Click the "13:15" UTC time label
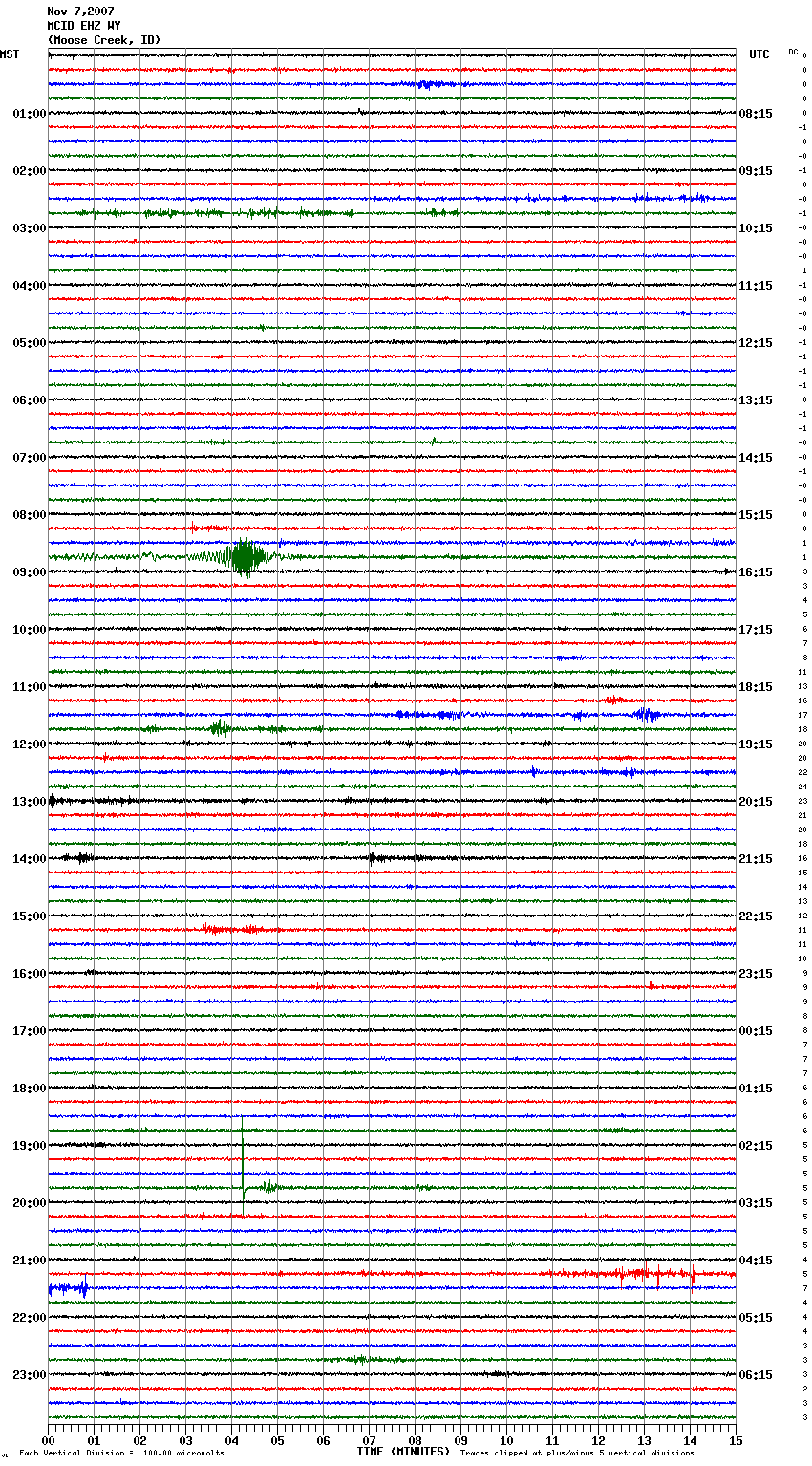Screen dimensions: 812x1466 point(756,400)
